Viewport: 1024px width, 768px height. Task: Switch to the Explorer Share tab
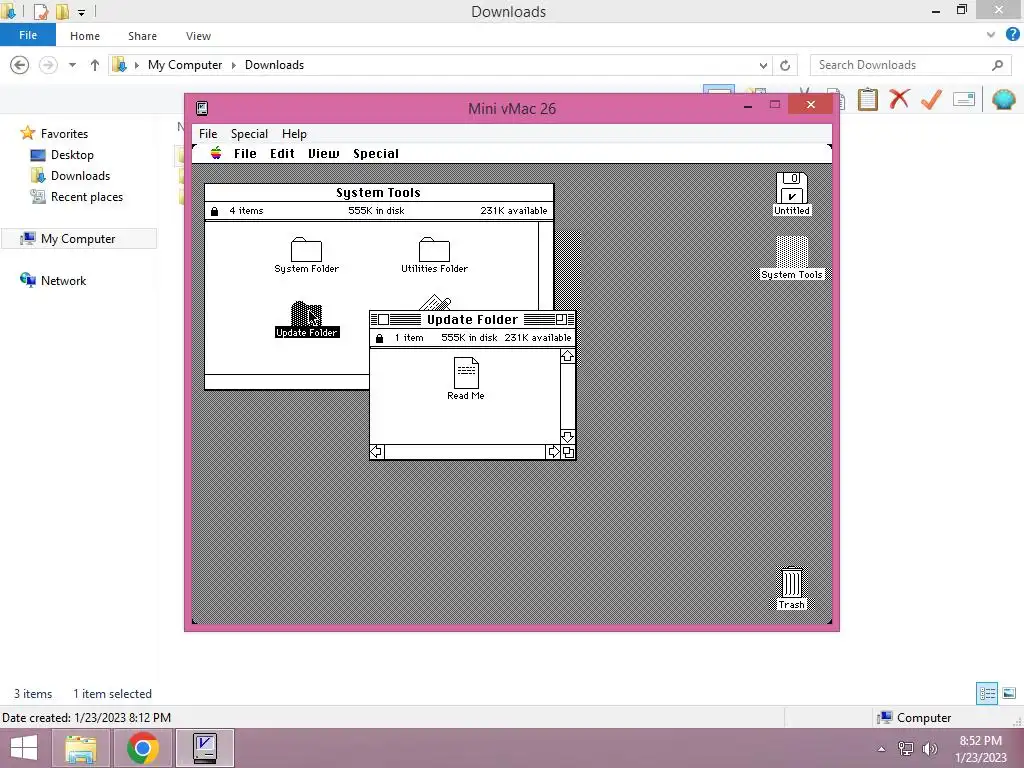142,36
